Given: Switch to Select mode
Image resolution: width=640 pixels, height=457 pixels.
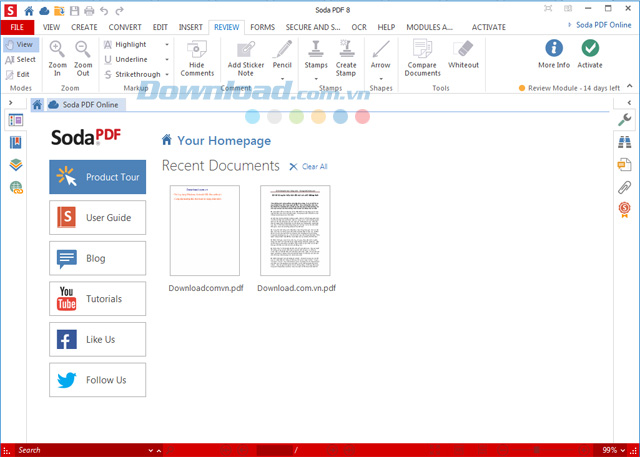Looking at the screenshot, I should [x=20, y=60].
